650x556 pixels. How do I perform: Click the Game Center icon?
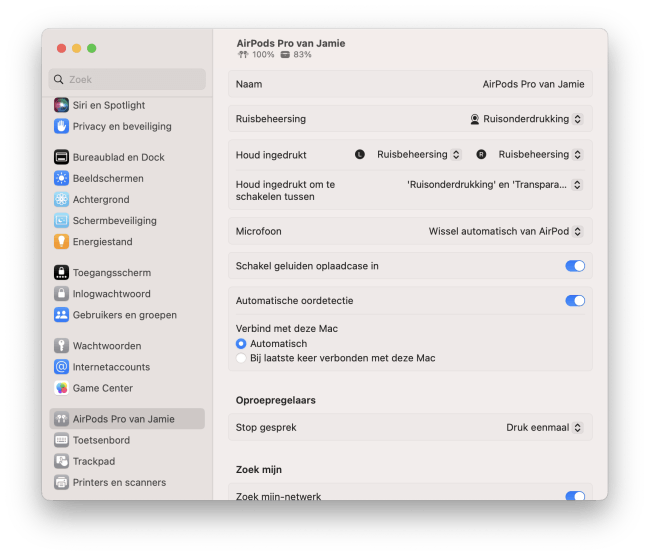coord(61,388)
